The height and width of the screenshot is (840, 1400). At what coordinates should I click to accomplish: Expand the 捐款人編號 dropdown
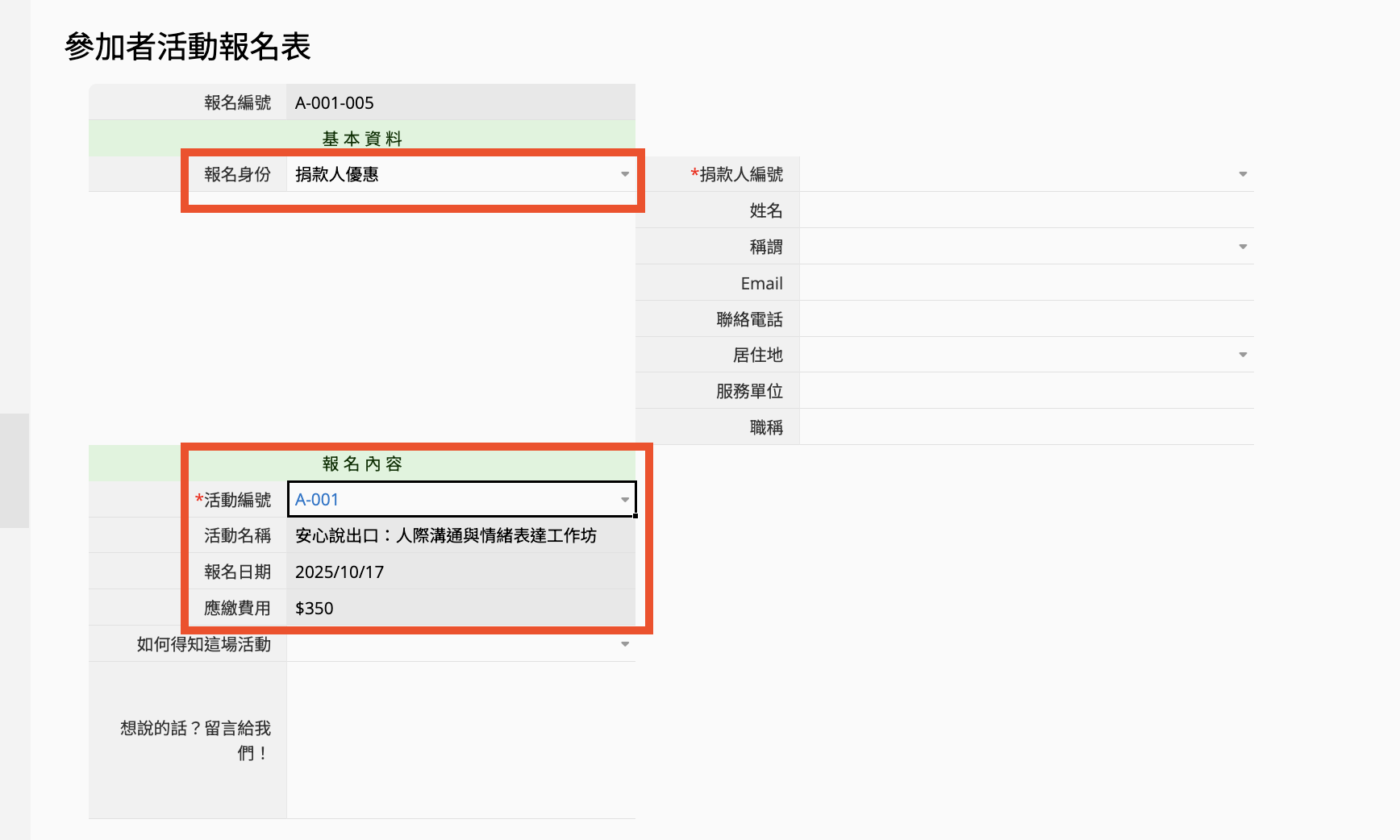coord(1242,174)
